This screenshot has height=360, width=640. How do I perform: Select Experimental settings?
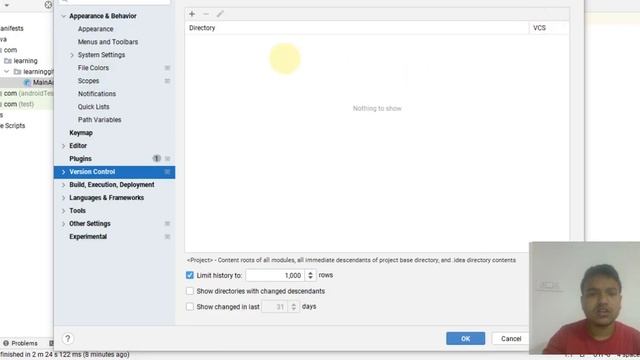[x=88, y=237]
